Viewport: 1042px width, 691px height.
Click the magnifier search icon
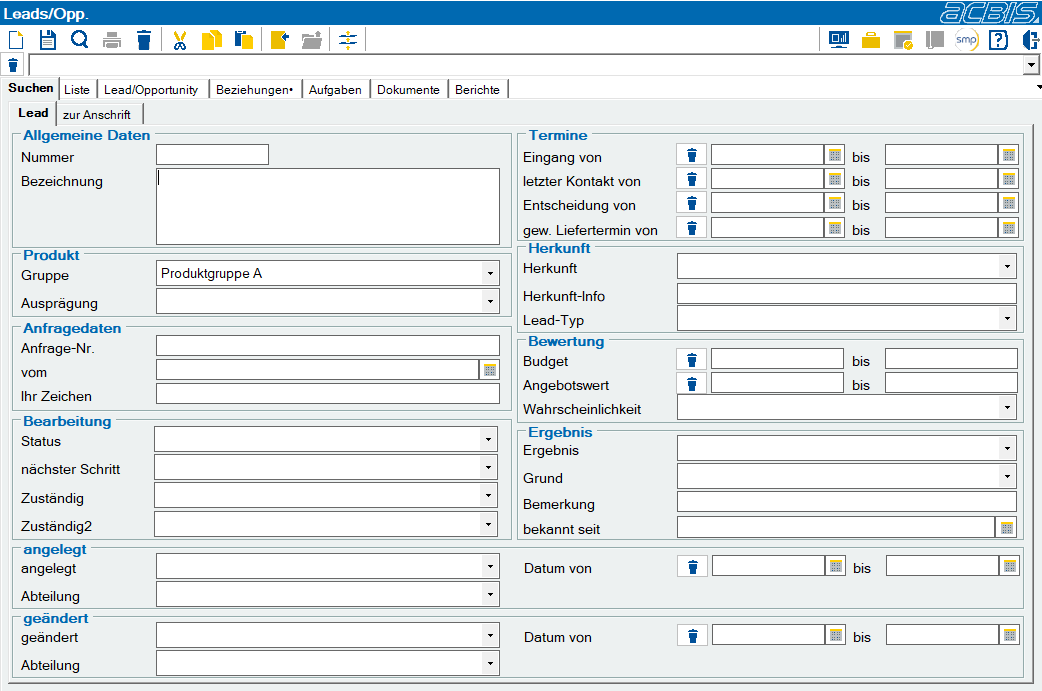click(x=80, y=40)
